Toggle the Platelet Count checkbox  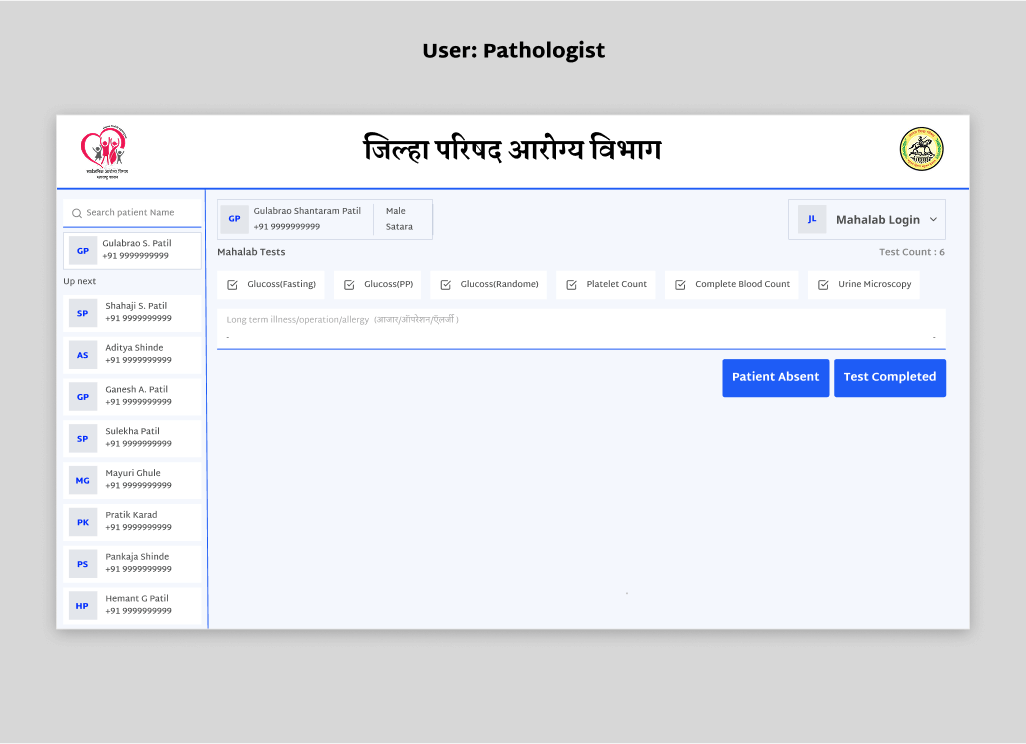coord(572,285)
